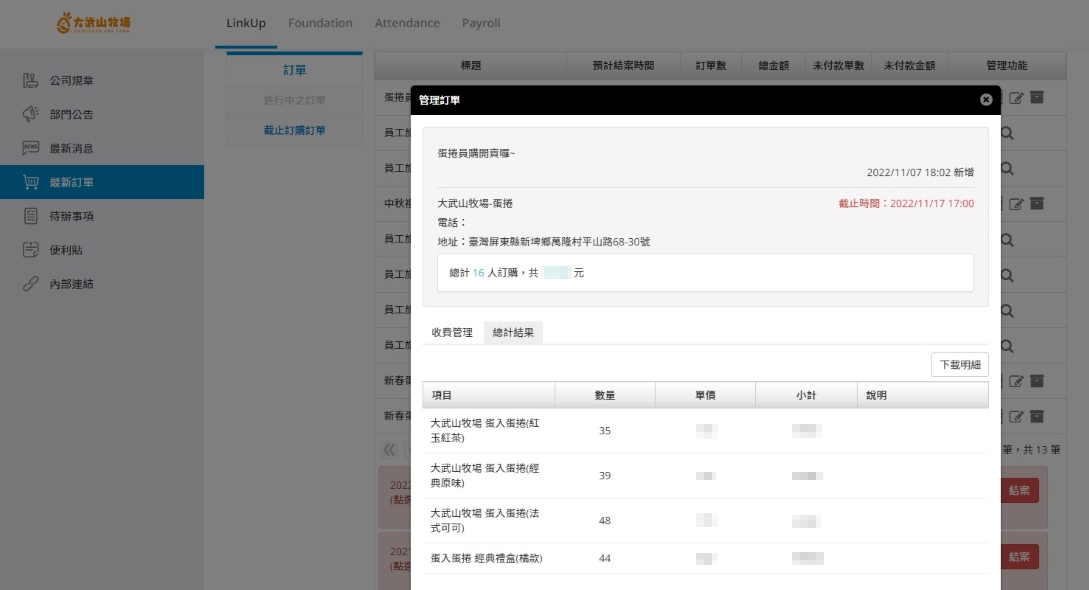Select 訂單 in the submenu
Viewport: 1089px width, 590px height.
point(294,70)
